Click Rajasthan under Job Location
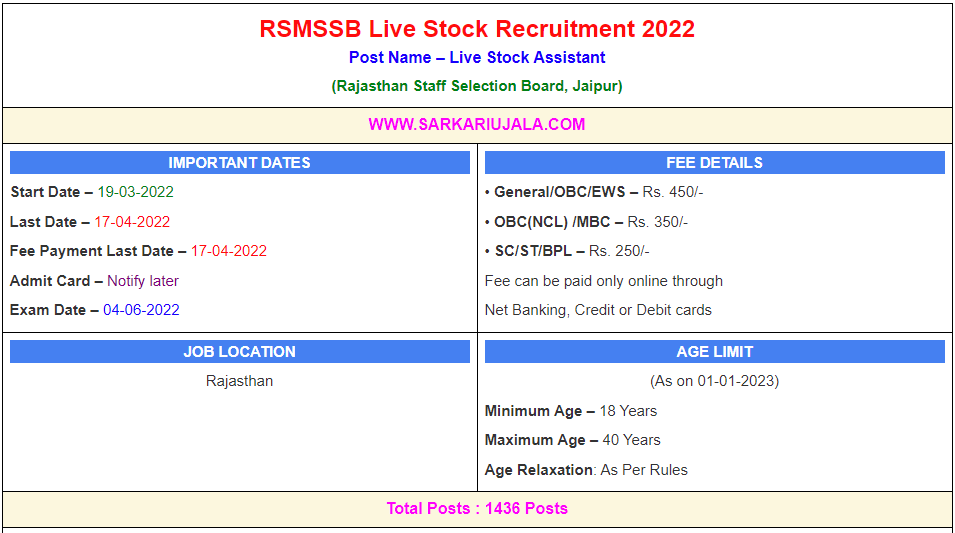Image resolution: width=955 pixels, height=533 pixels. 239,381
